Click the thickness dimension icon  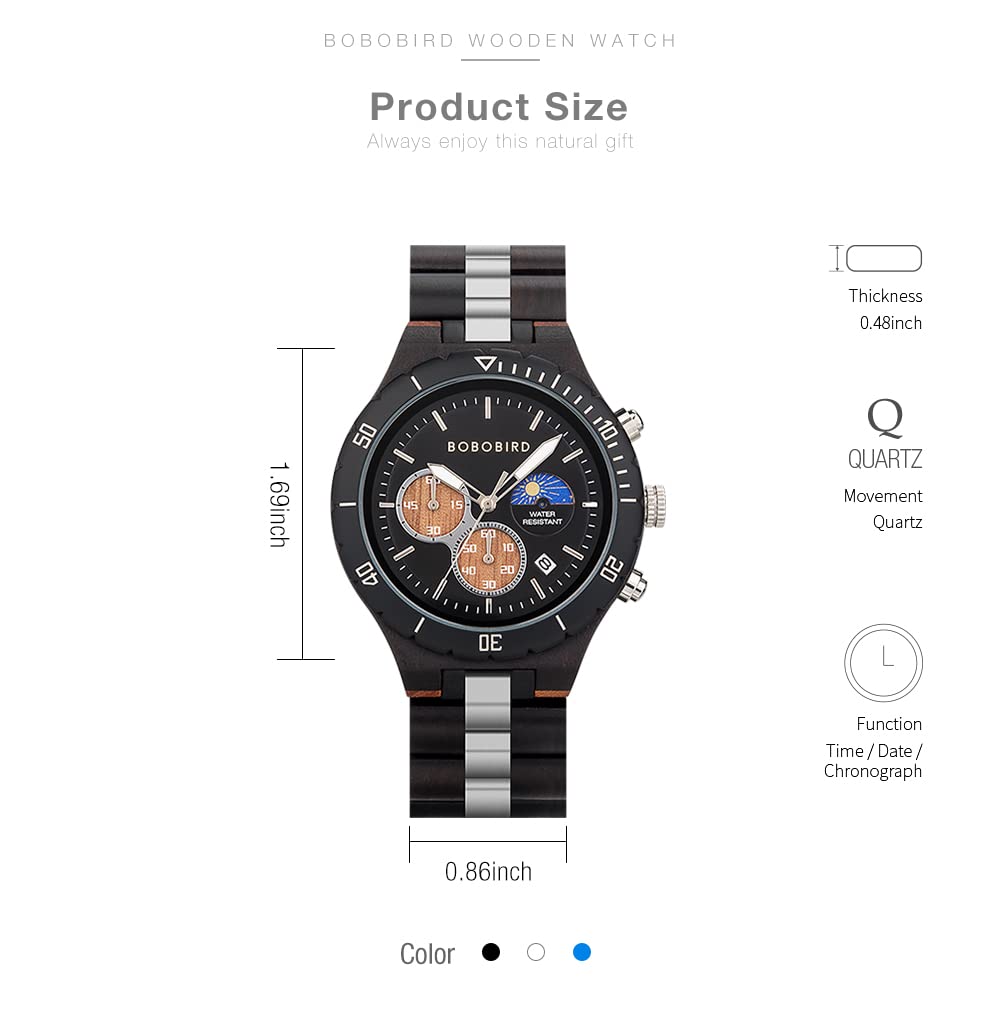click(x=876, y=258)
